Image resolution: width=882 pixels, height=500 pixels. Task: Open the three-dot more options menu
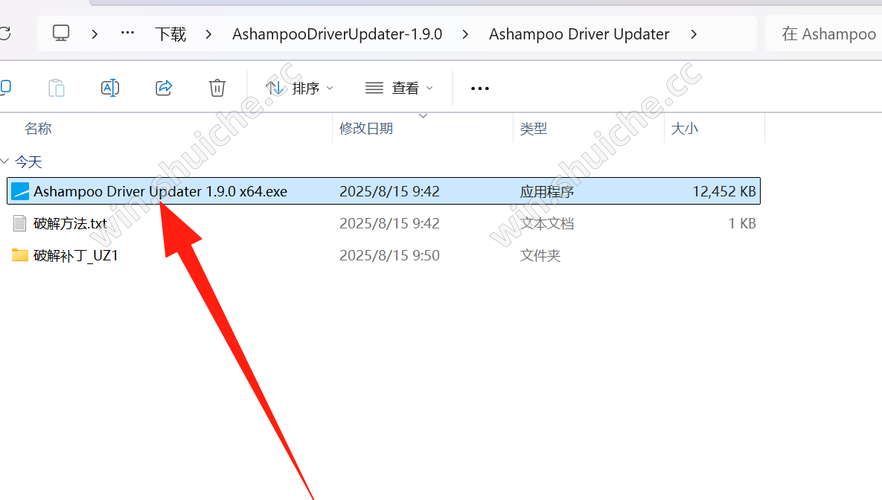tap(480, 88)
